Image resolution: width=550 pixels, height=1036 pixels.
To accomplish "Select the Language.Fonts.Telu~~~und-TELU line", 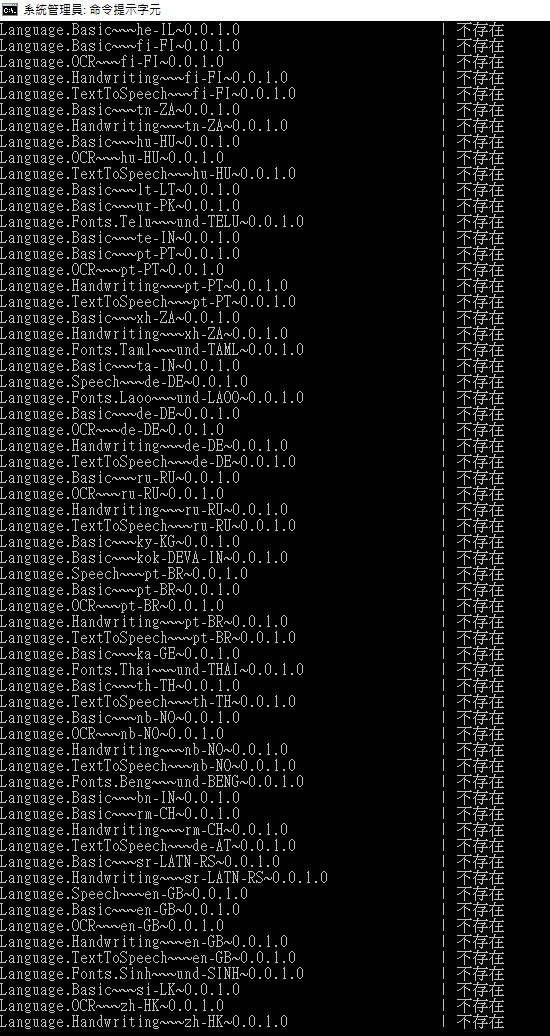I will coord(152,222).
